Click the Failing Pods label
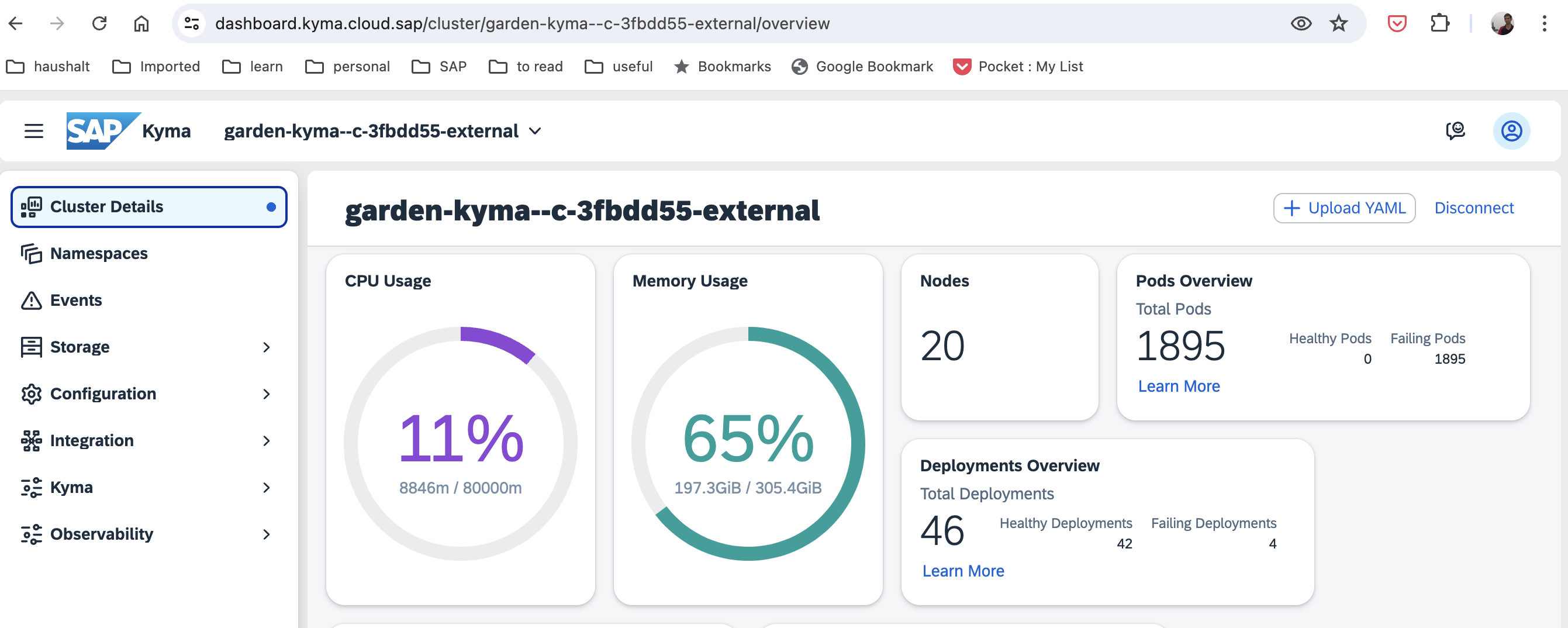This screenshot has height=628, width=1568. pyautogui.click(x=1427, y=339)
